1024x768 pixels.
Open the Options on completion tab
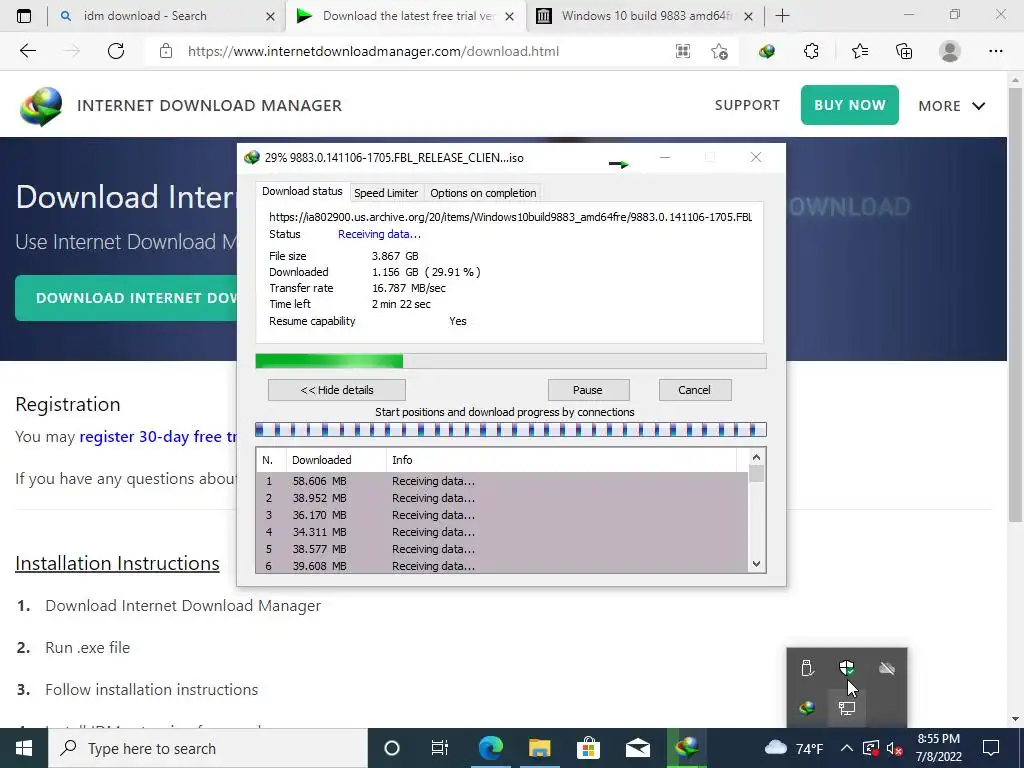click(x=483, y=193)
